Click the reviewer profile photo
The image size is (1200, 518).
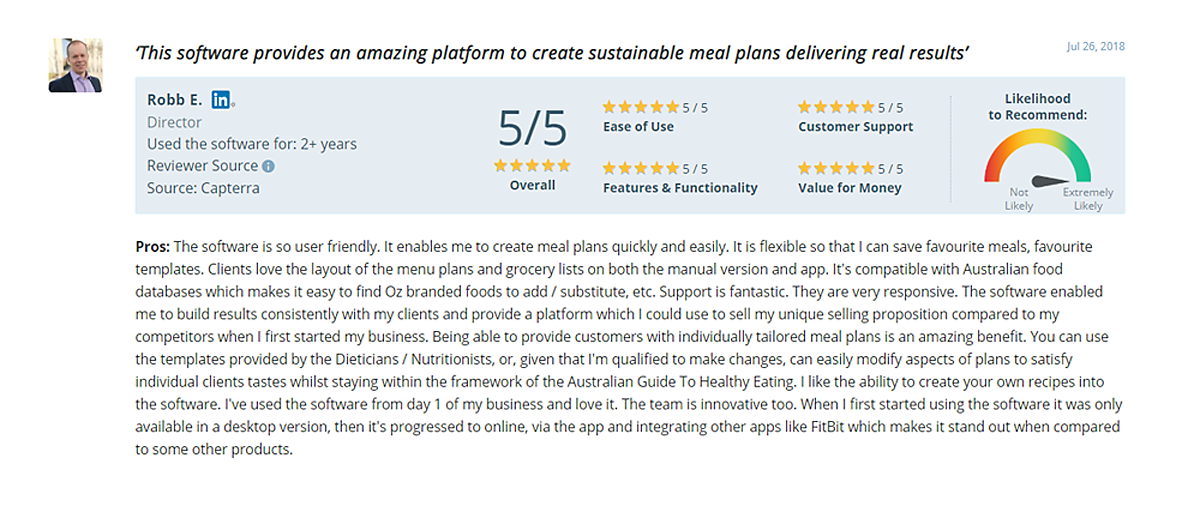75,65
